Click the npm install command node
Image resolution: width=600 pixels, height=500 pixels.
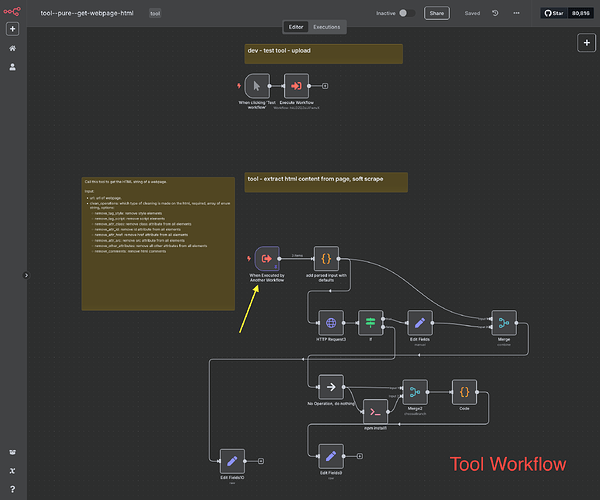(374, 411)
